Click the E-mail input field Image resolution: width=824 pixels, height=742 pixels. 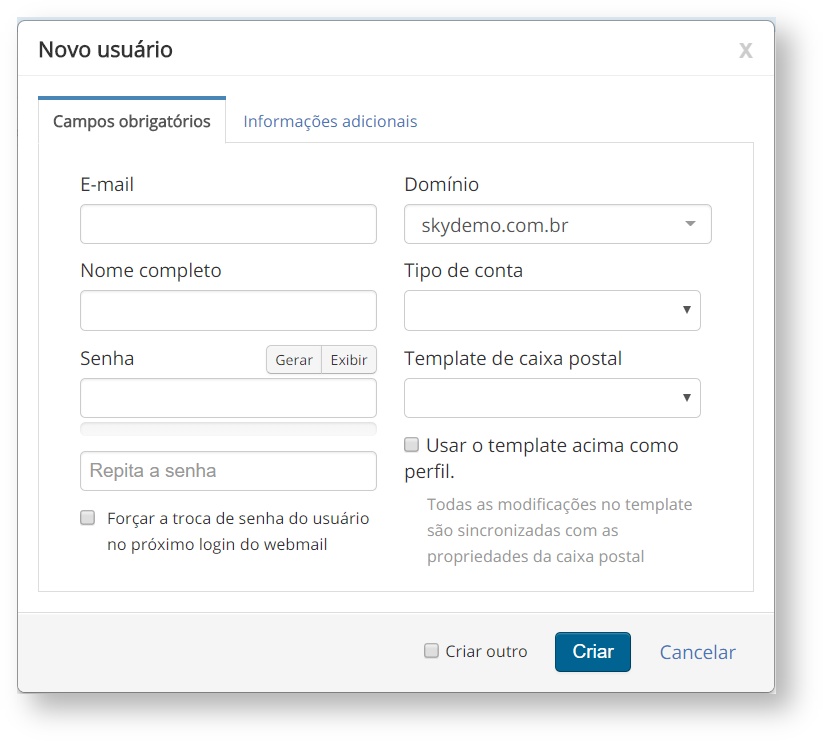point(228,224)
